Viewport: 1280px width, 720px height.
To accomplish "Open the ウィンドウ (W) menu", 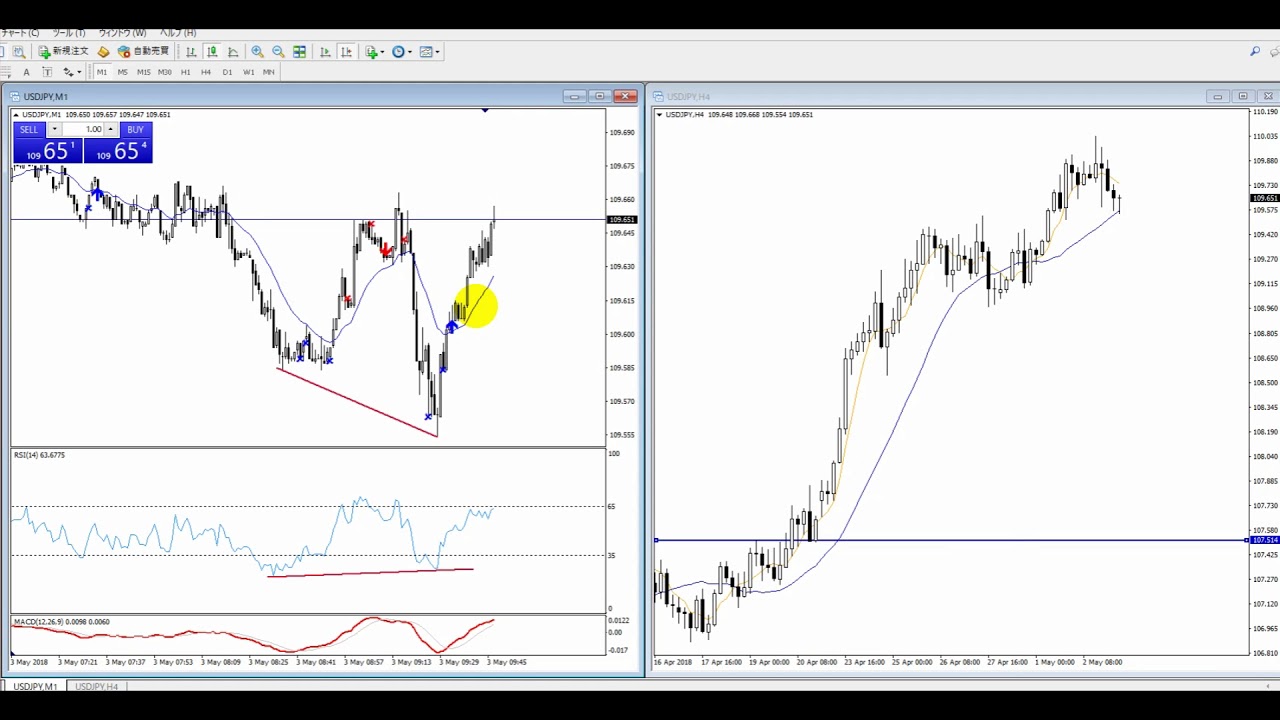I will (122, 33).
